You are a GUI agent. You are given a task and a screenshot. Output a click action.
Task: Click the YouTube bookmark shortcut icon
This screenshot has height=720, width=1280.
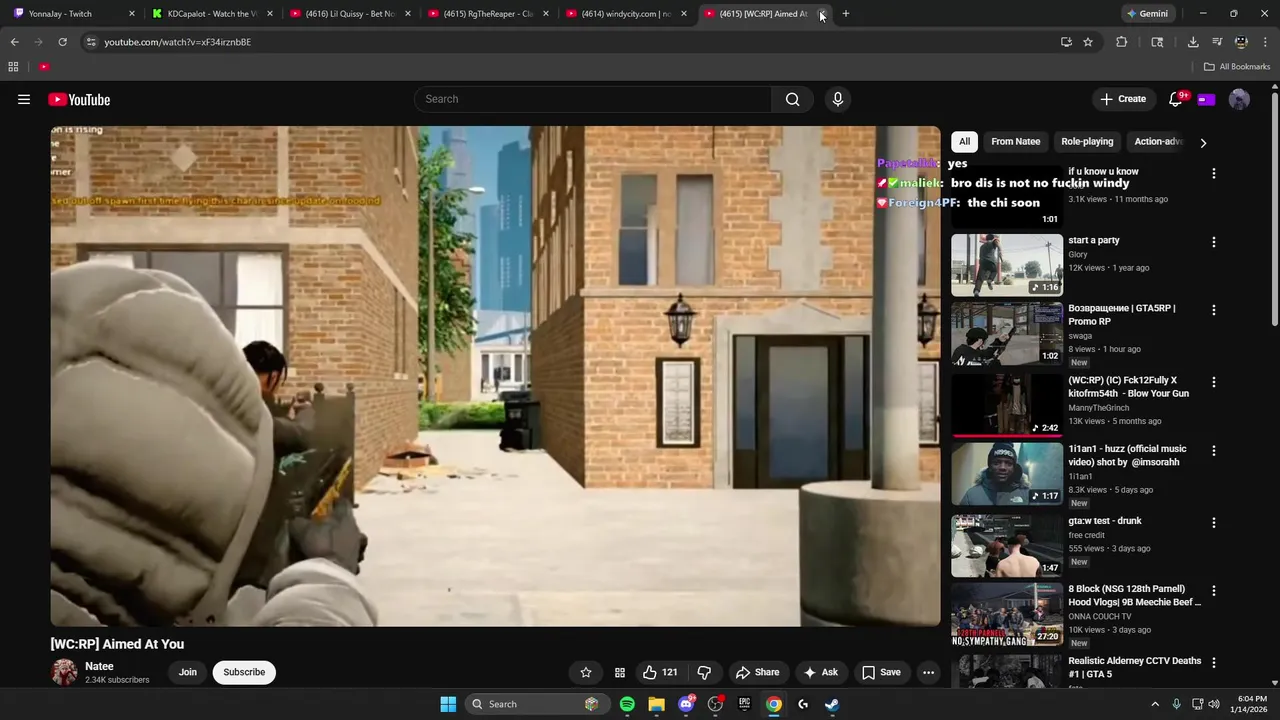tap(44, 67)
